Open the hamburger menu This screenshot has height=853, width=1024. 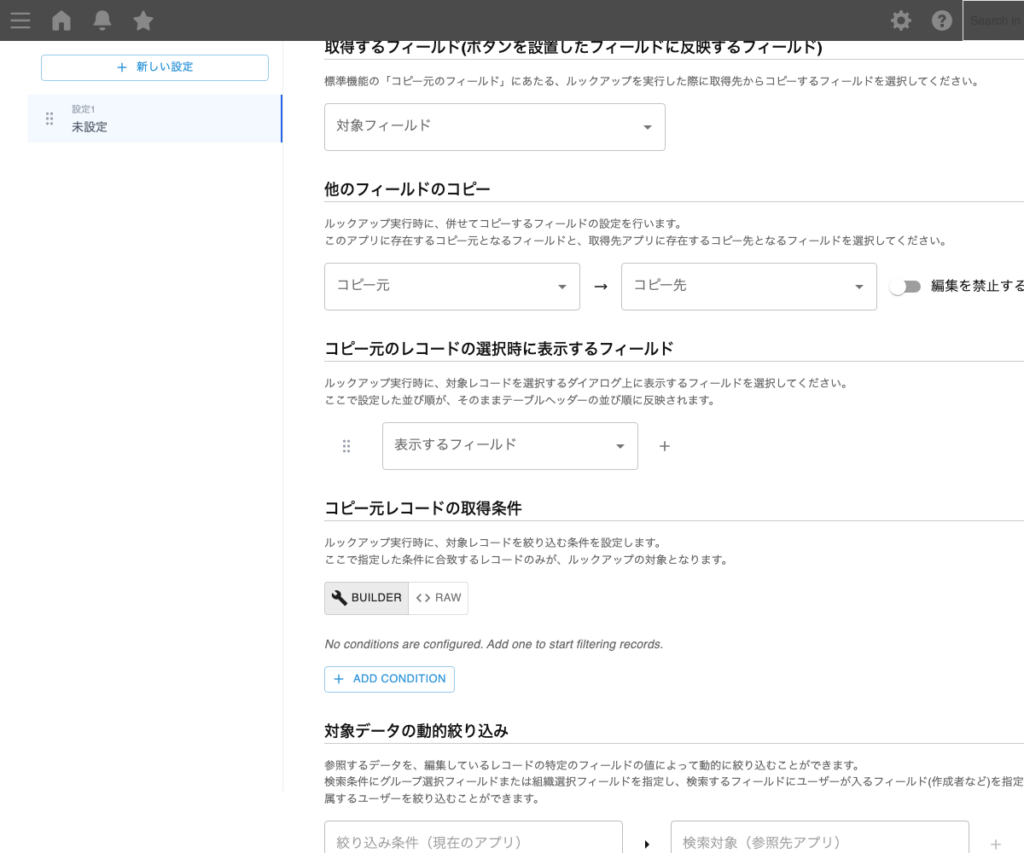[x=20, y=20]
